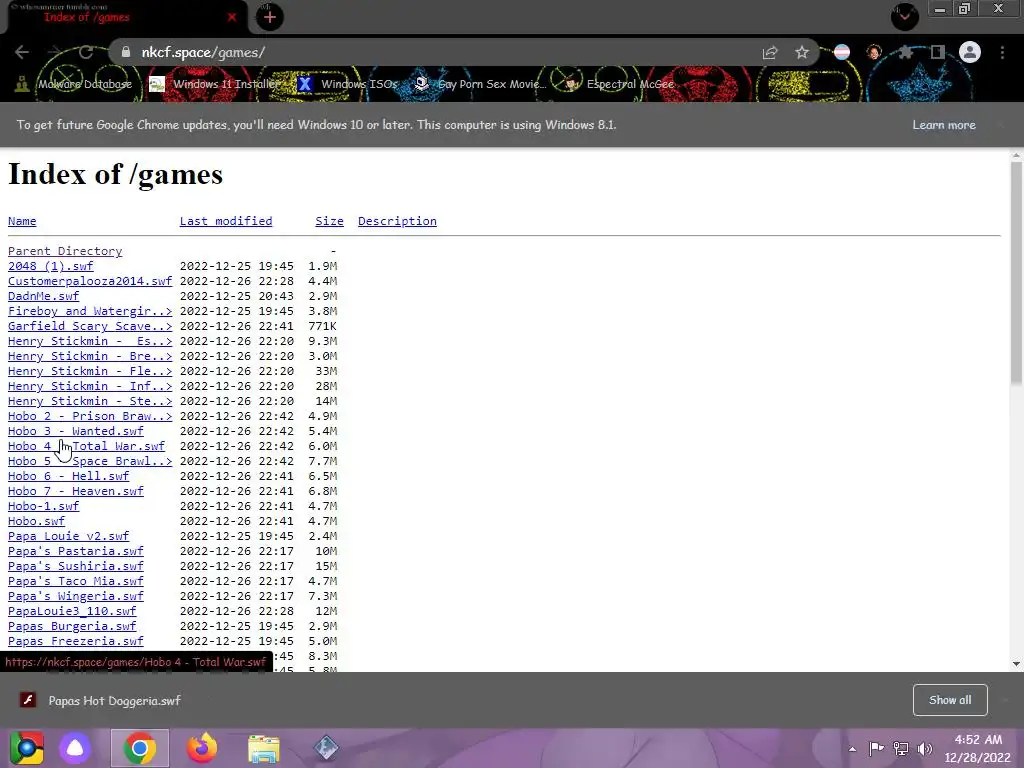The image size is (1024, 768).
Task: Bookmark page with the star icon
Action: pos(802,52)
